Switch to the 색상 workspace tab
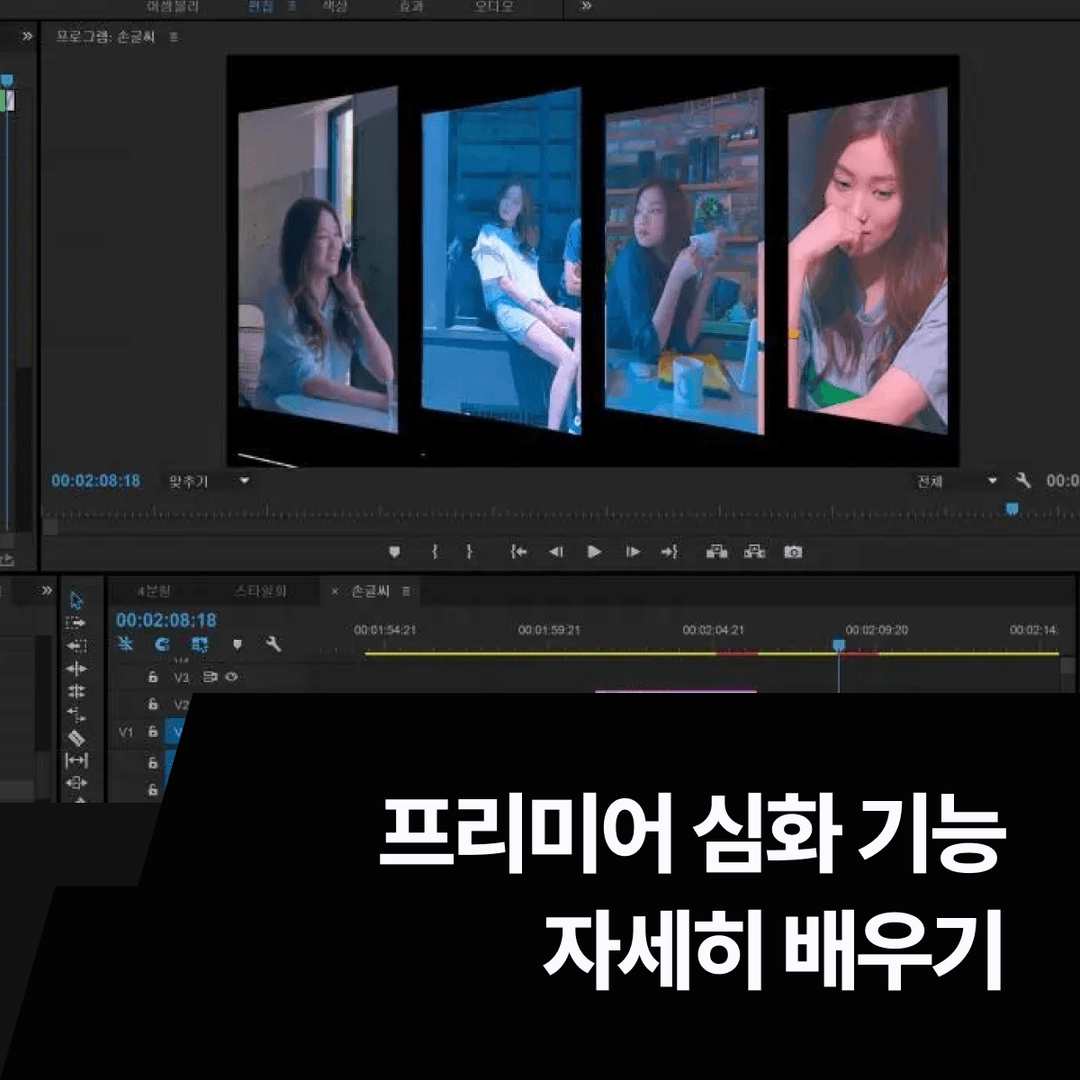The width and height of the screenshot is (1080, 1080). tap(335, 7)
